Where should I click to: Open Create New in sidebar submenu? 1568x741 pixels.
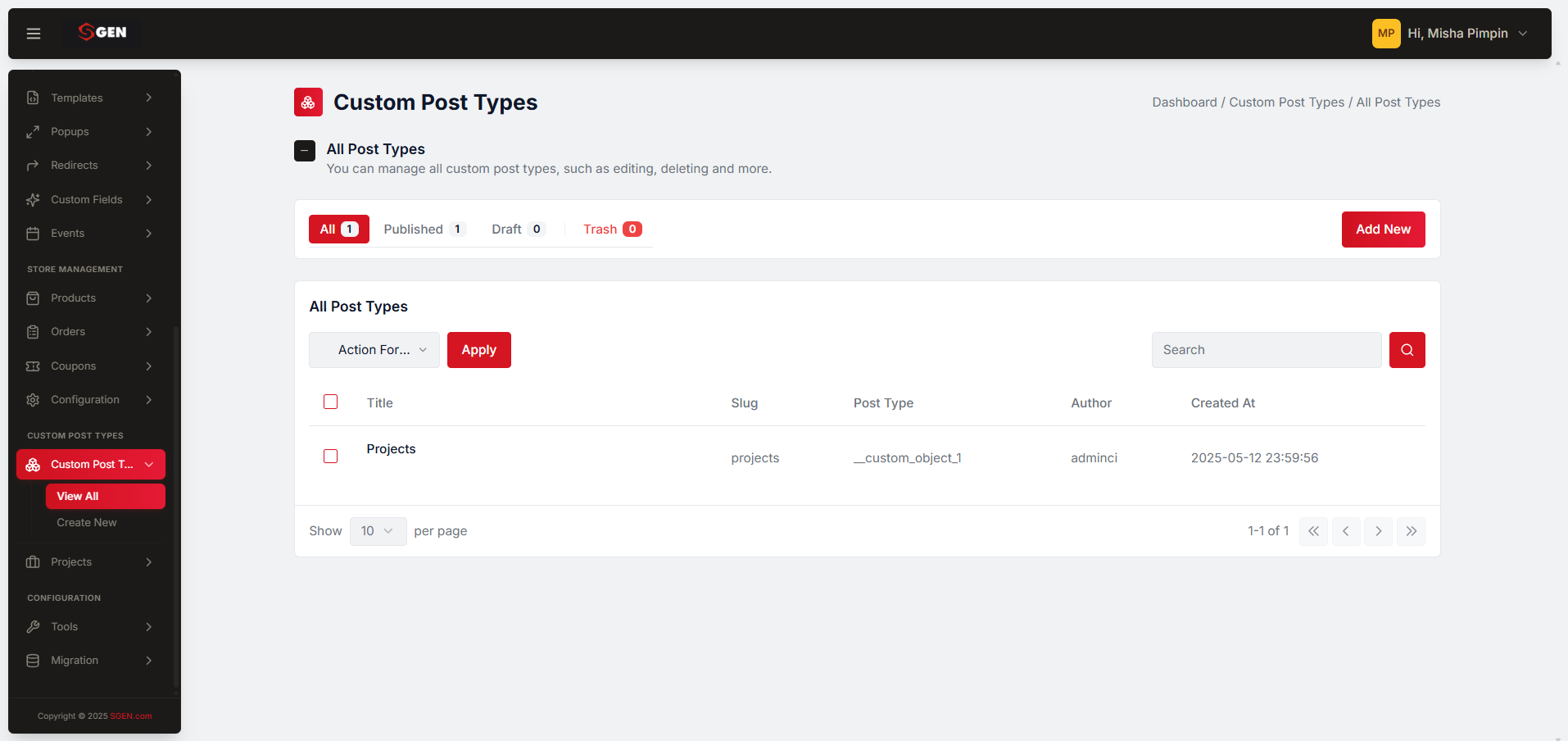point(87,523)
